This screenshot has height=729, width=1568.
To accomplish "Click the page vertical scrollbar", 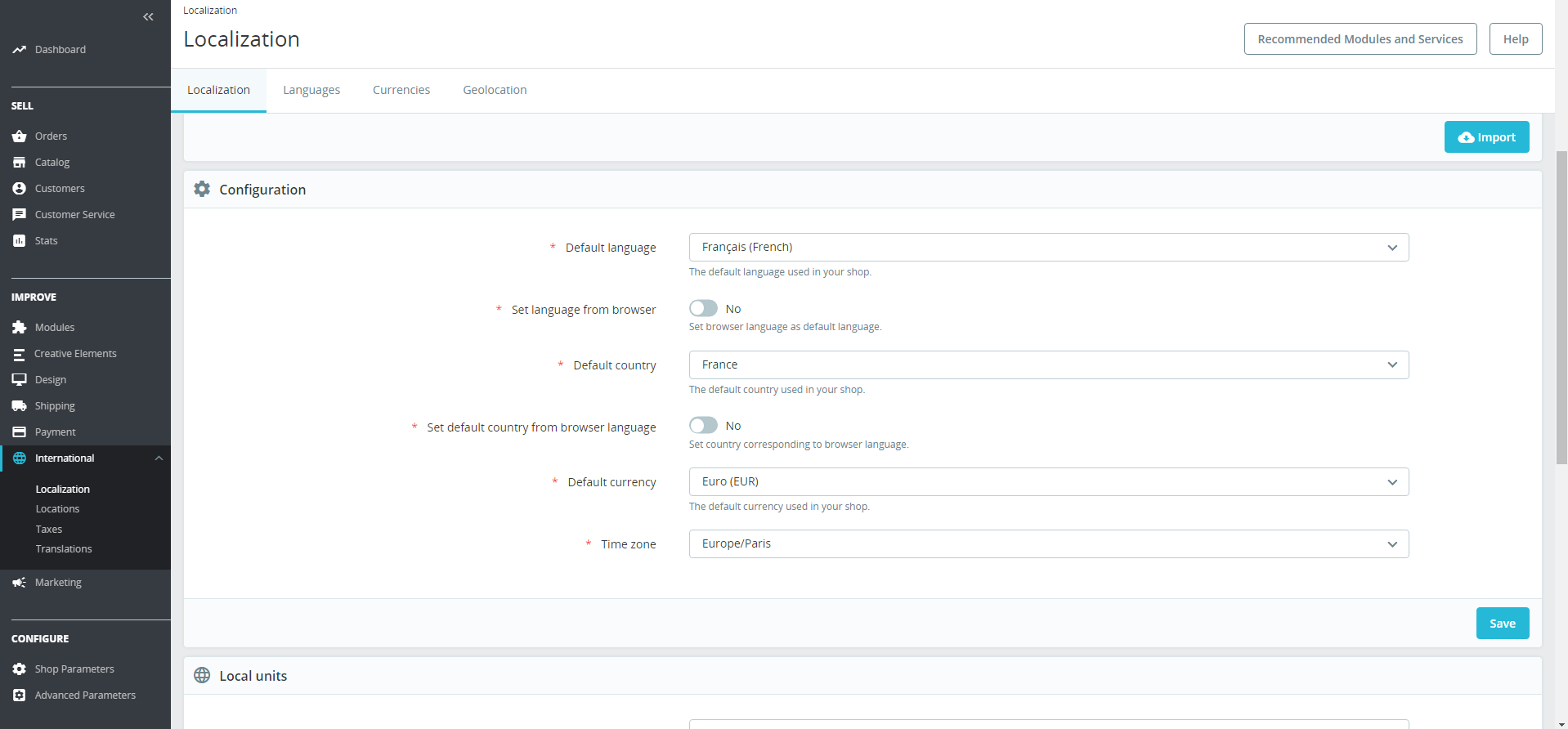I will coord(1561,307).
